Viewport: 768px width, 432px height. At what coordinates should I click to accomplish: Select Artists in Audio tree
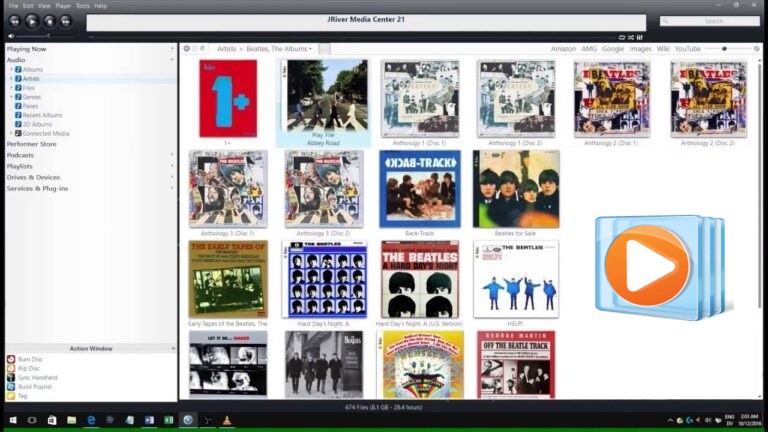point(31,78)
